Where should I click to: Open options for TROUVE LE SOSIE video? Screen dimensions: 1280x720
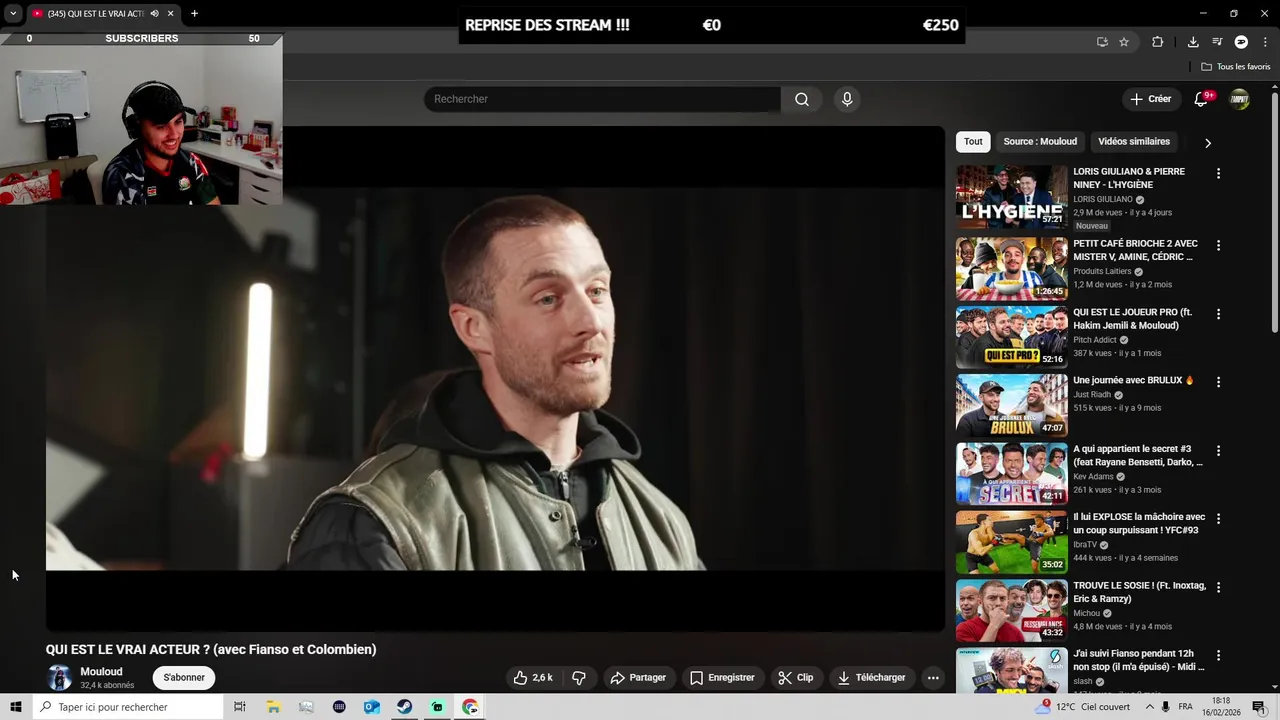tap(1218, 586)
